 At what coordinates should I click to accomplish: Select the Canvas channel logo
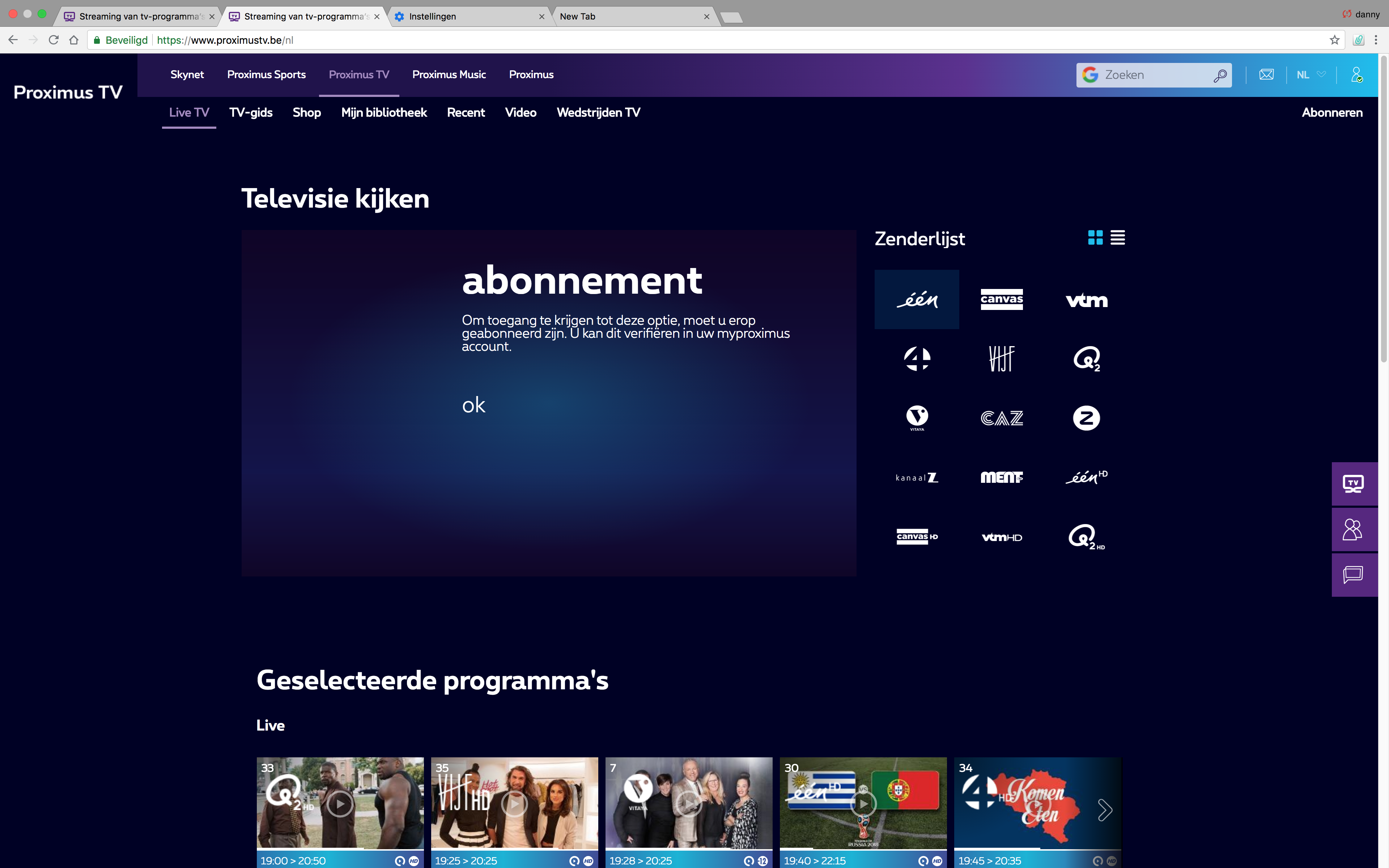click(x=1002, y=299)
